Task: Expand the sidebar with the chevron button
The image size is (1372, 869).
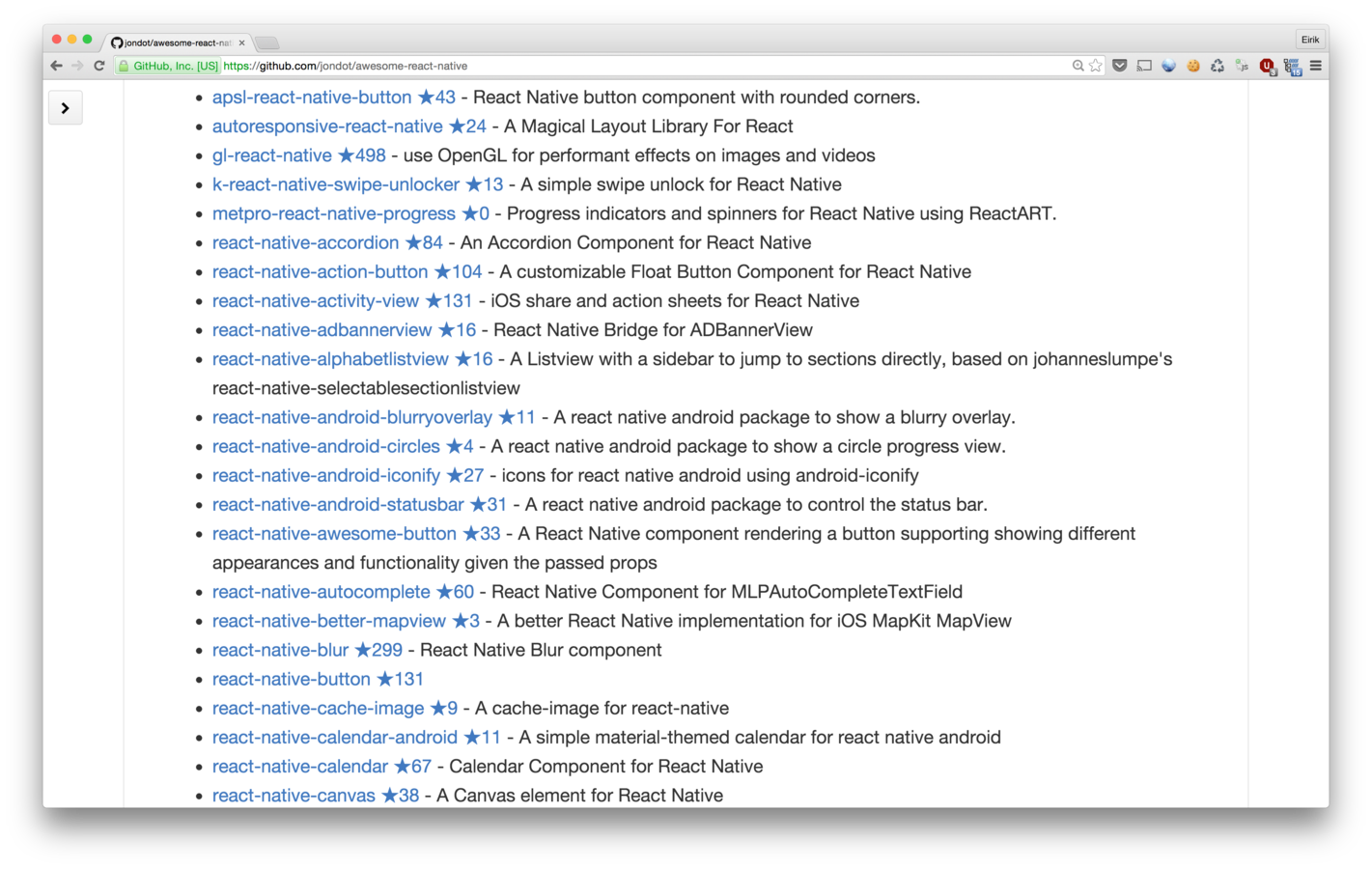Action: 66,108
